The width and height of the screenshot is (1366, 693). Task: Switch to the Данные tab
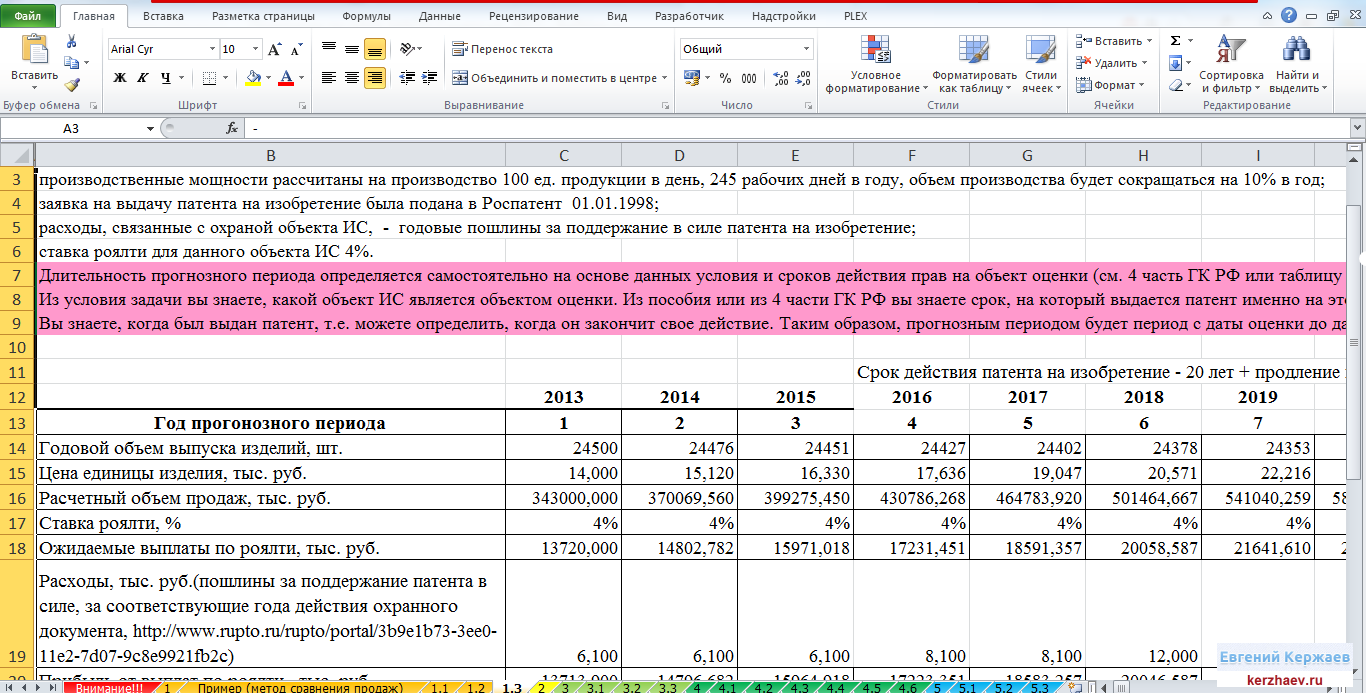pyautogui.click(x=440, y=16)
